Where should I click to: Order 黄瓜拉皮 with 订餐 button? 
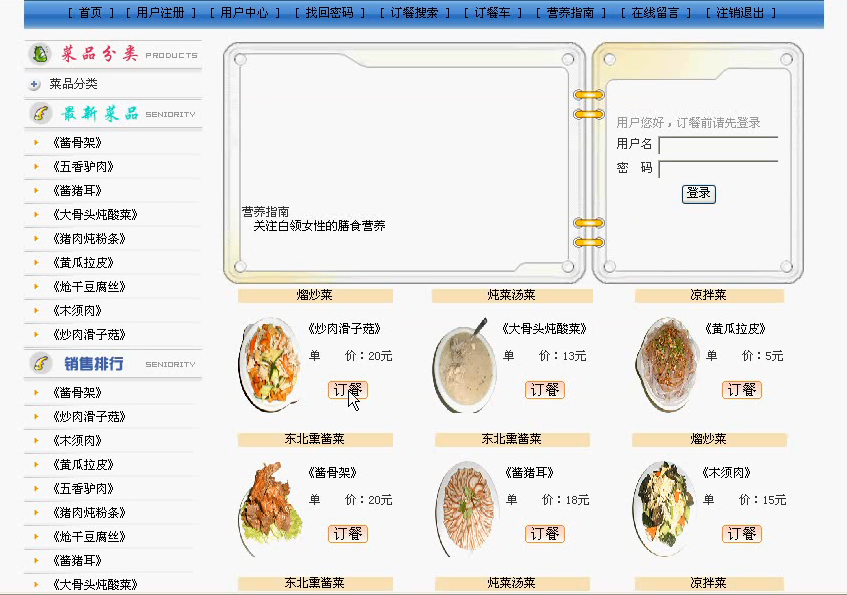tap(742, 390)
